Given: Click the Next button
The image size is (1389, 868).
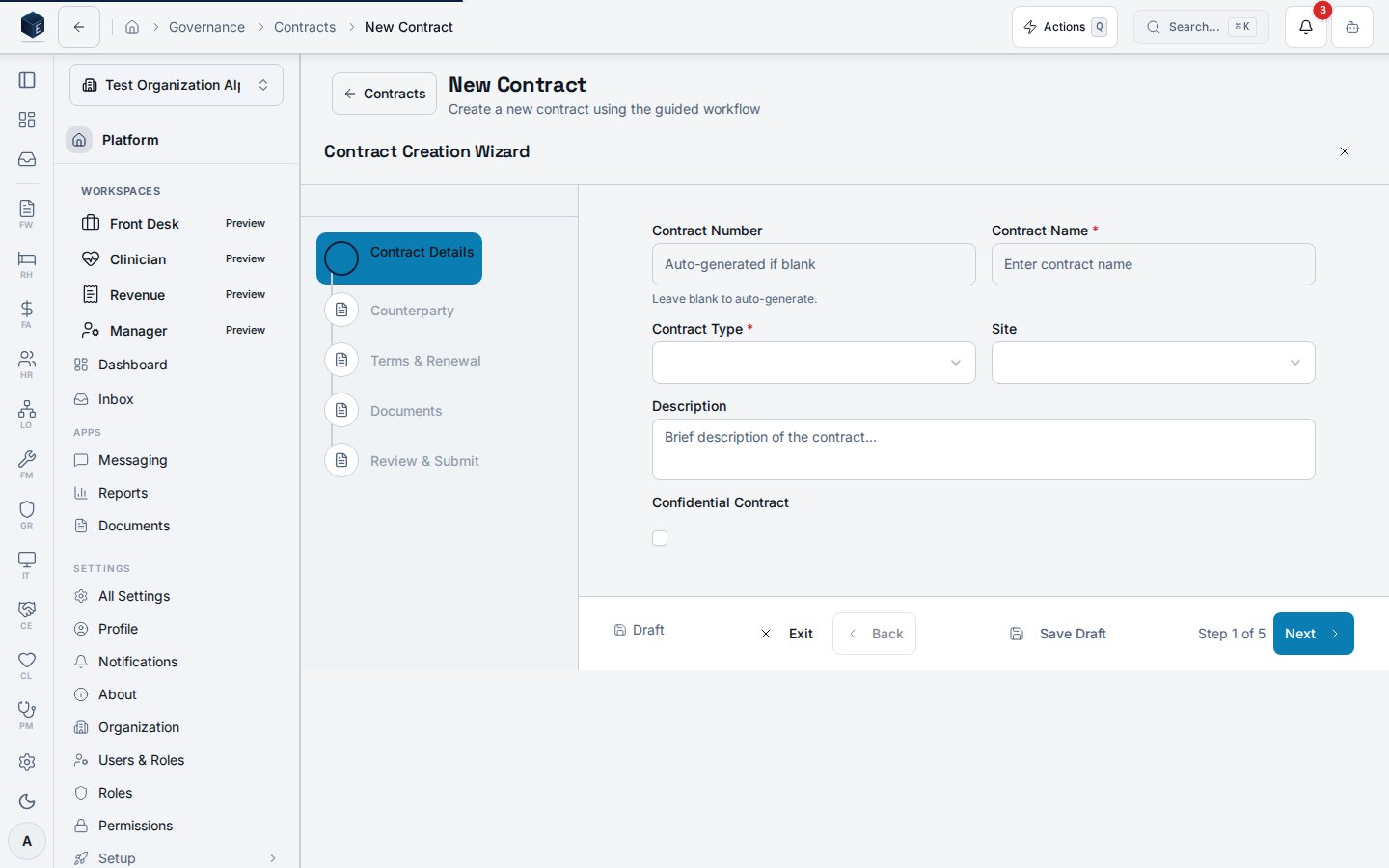Looking at the screenshot, I should (x=1314, y=634).
